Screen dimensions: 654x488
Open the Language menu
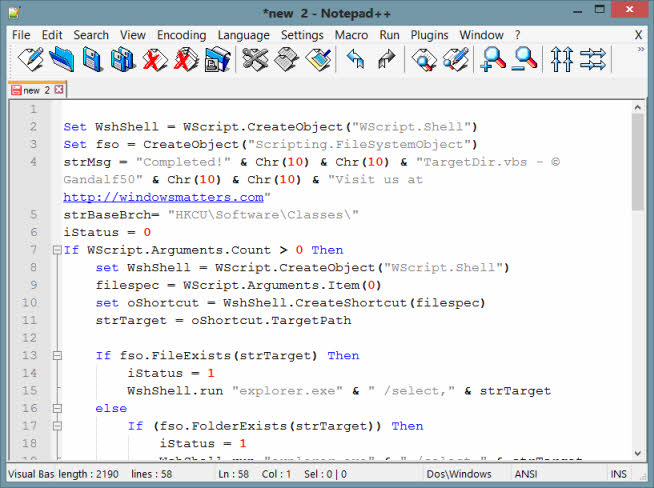244,35
